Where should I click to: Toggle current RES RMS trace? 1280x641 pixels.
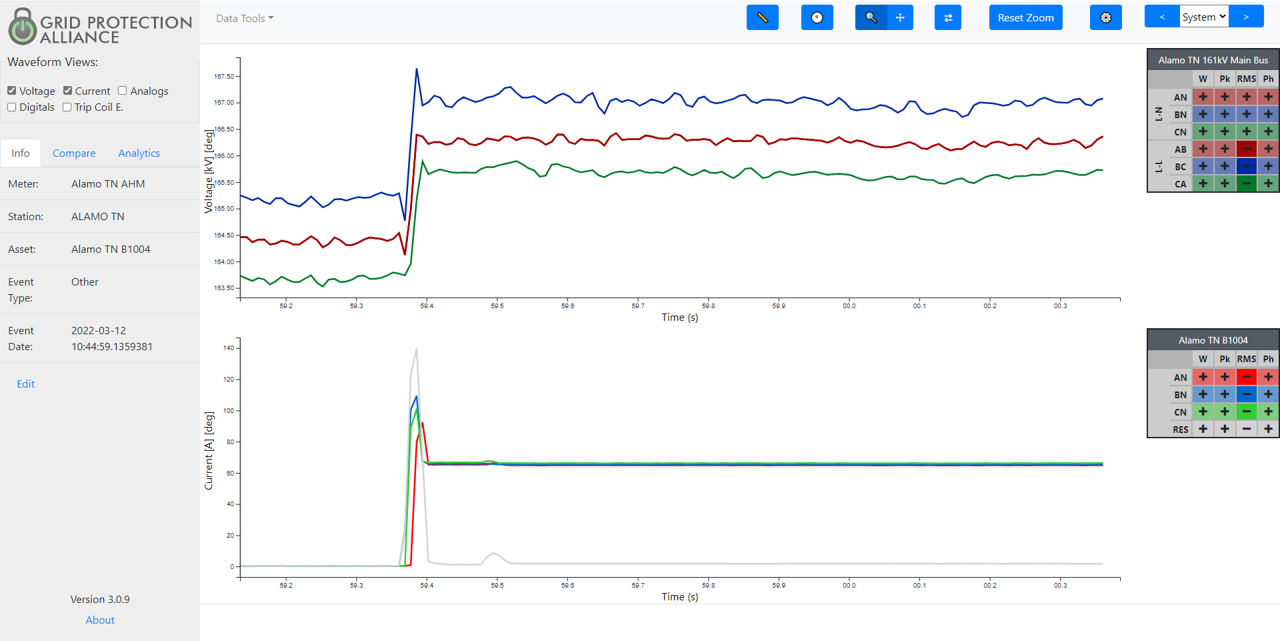tap(1246, 429)
